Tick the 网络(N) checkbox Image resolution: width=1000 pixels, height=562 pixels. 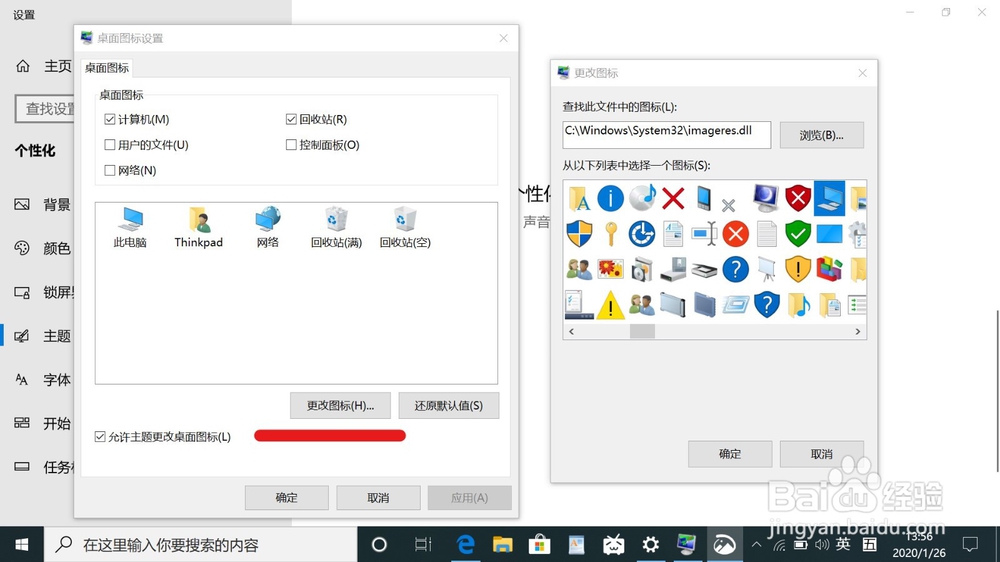110,170
